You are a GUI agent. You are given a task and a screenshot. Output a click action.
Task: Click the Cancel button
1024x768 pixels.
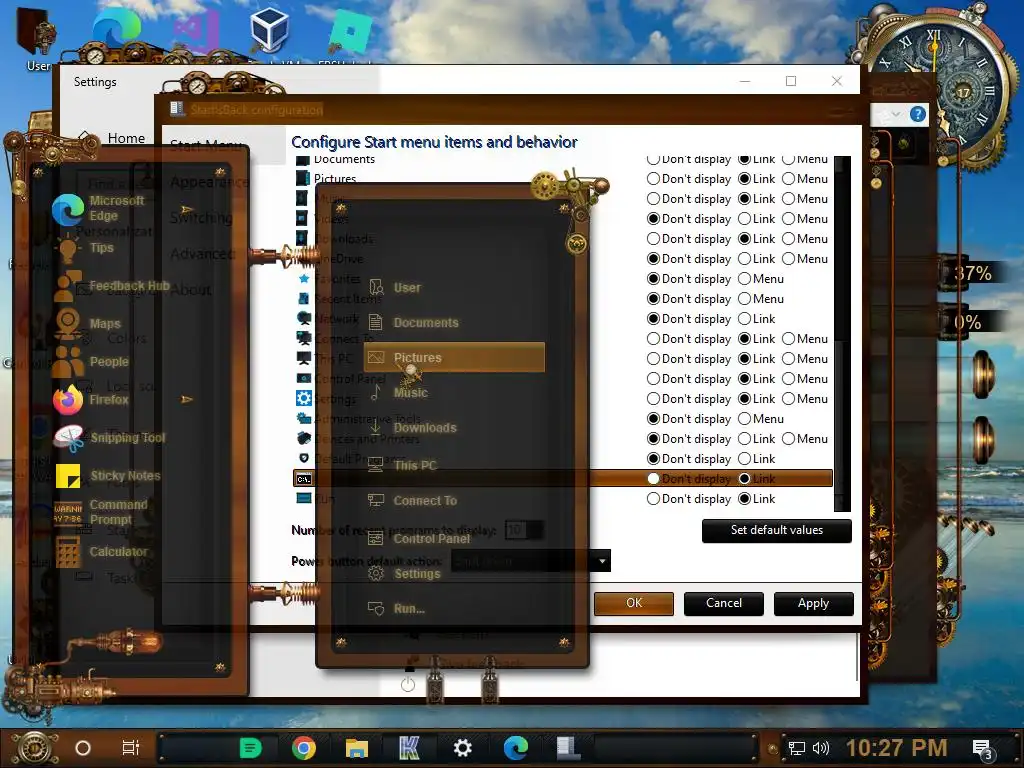click(724, 603)
